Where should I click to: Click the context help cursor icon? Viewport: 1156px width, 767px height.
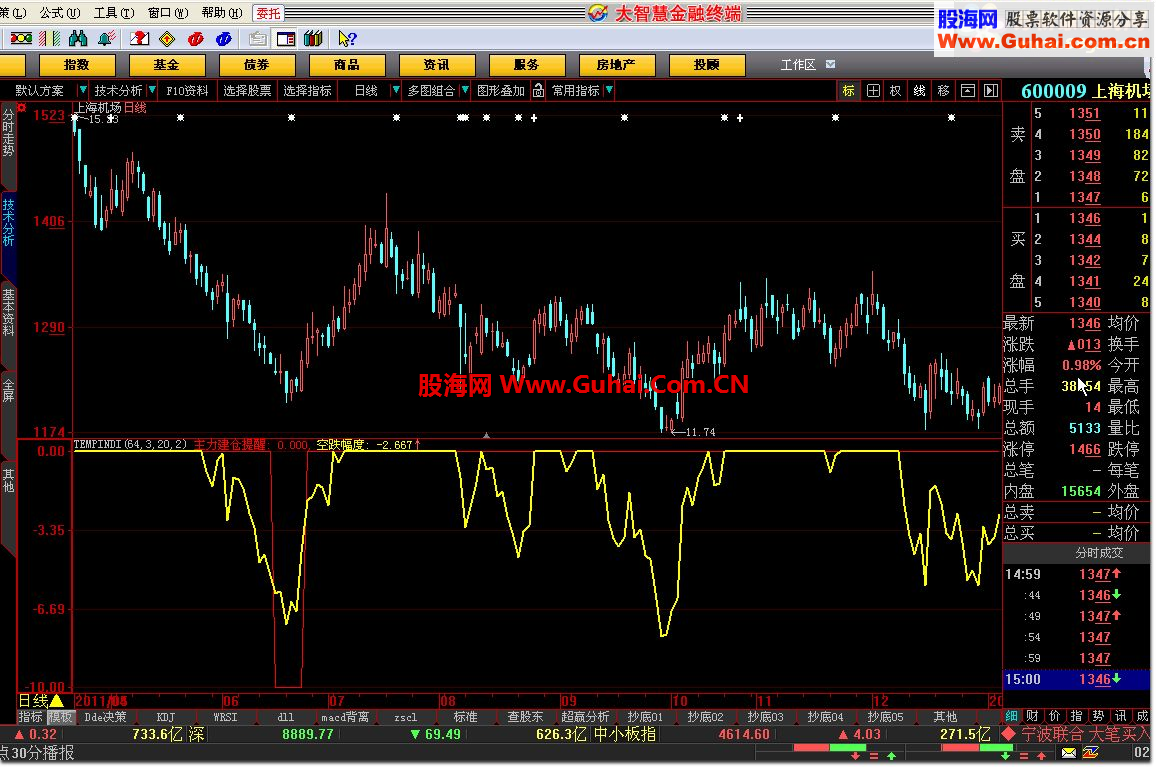tap(347, 38)
